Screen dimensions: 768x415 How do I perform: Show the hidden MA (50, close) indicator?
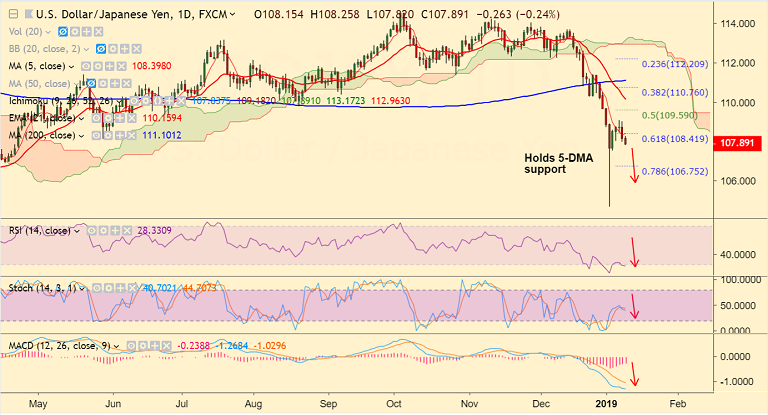(x=91, y=84)
